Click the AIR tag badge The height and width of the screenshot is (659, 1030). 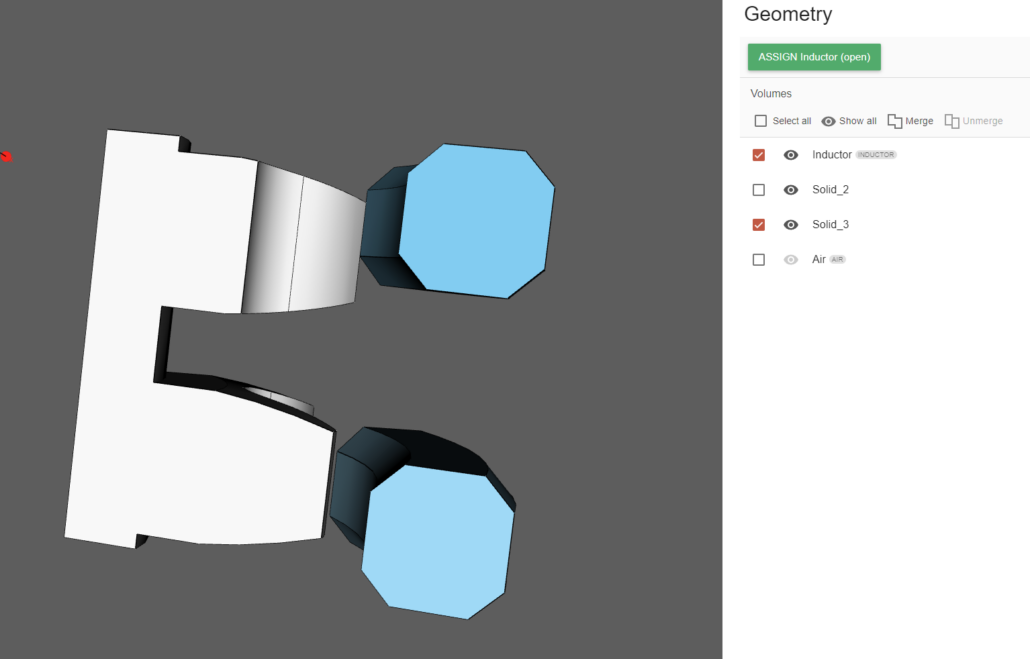point(838,260)
